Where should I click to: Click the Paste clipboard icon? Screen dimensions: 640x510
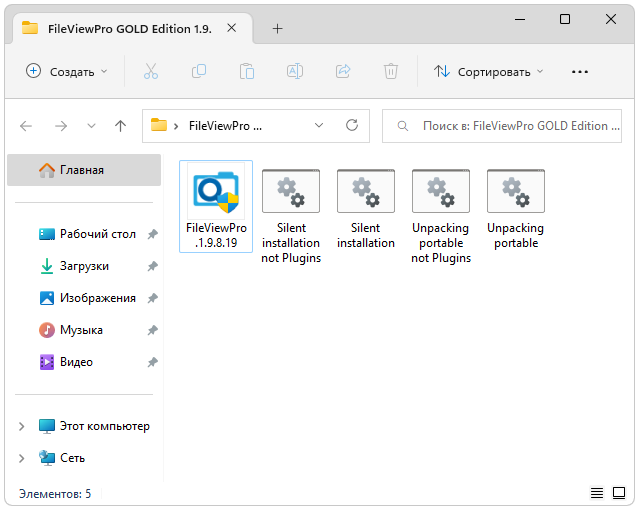247,71
